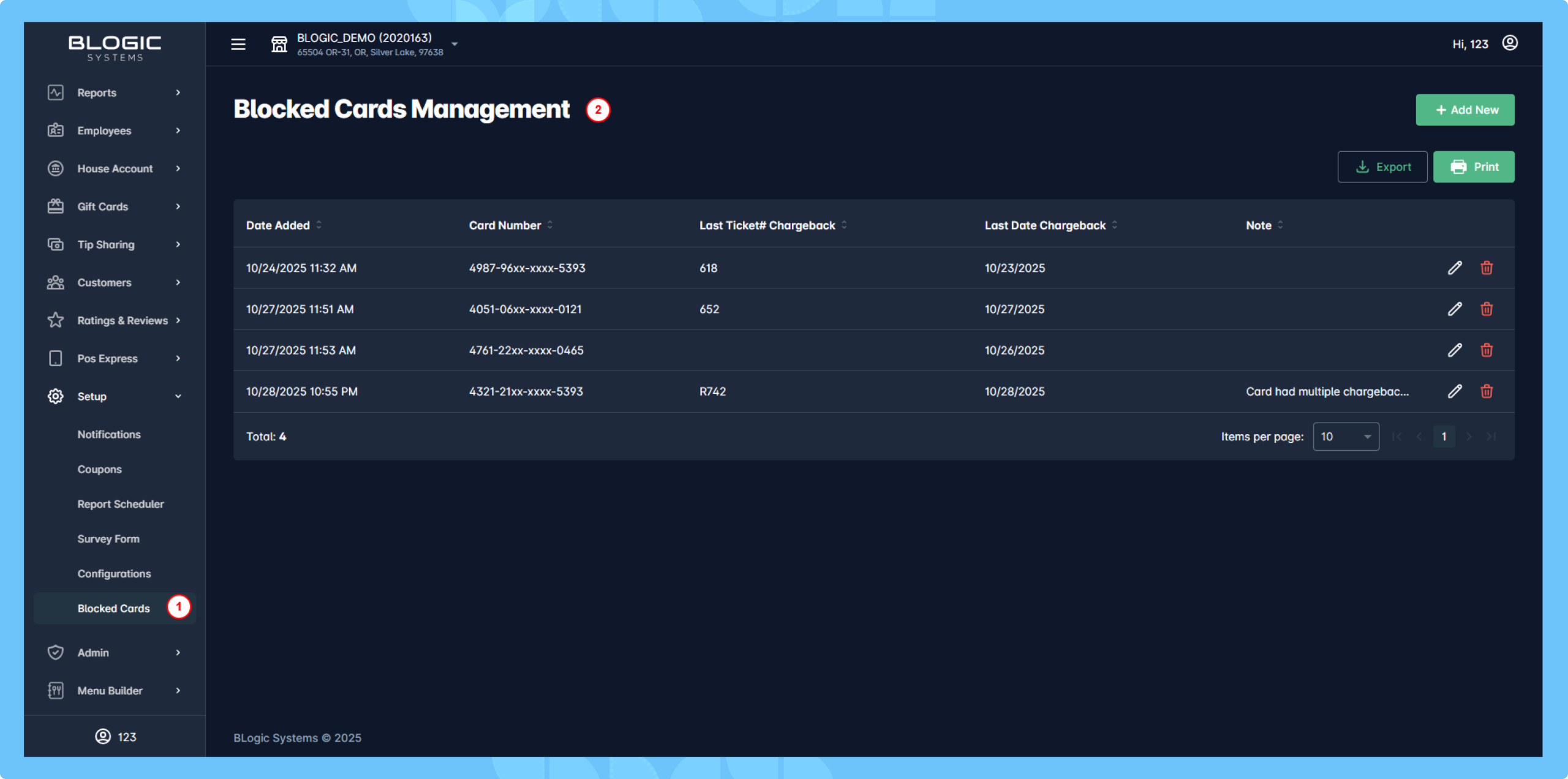
Task: Click the Reports chart icon in sidebar
Action: click(x=56, y=92)
